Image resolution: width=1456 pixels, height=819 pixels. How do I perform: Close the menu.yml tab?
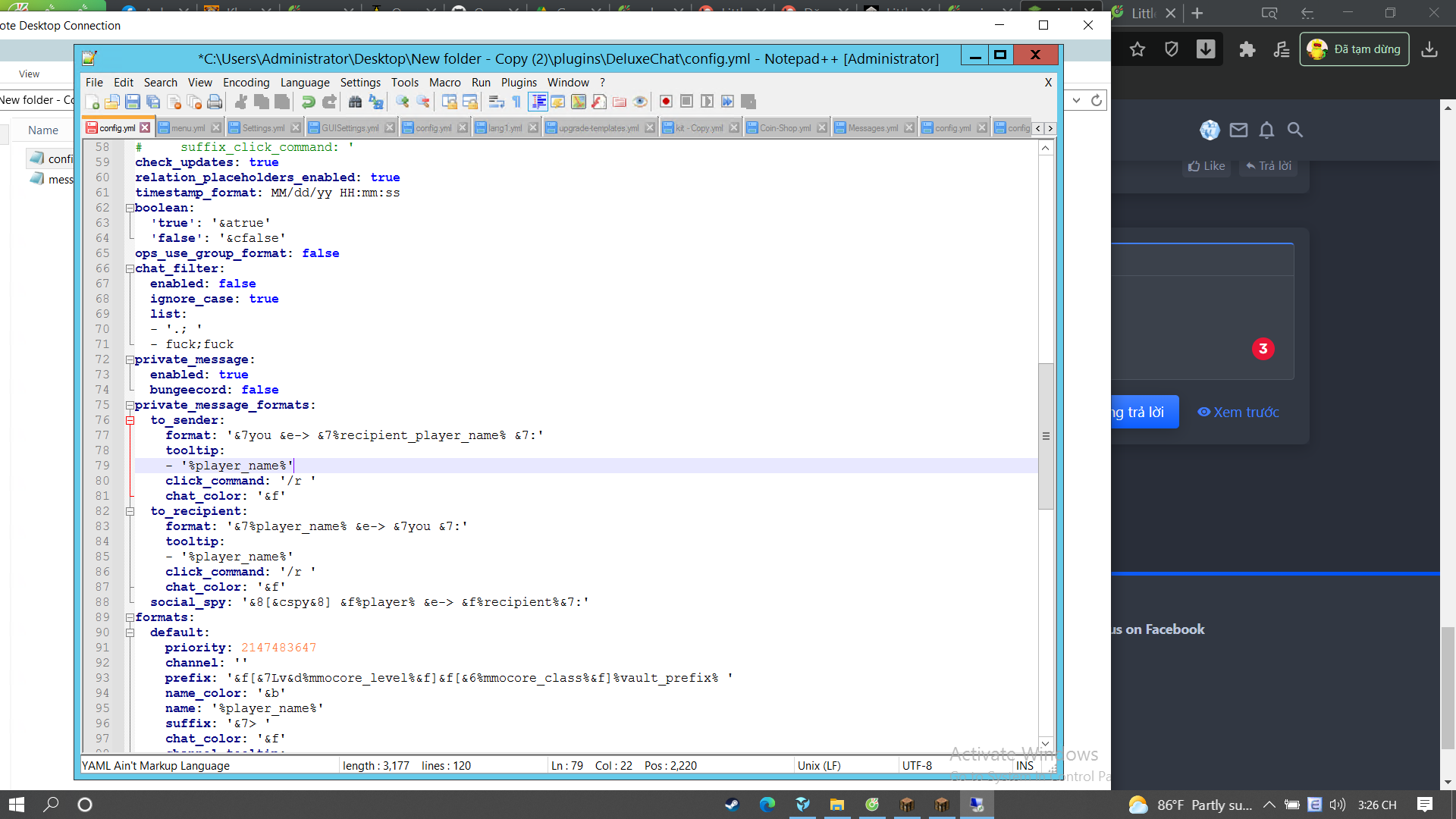[216, 128]
